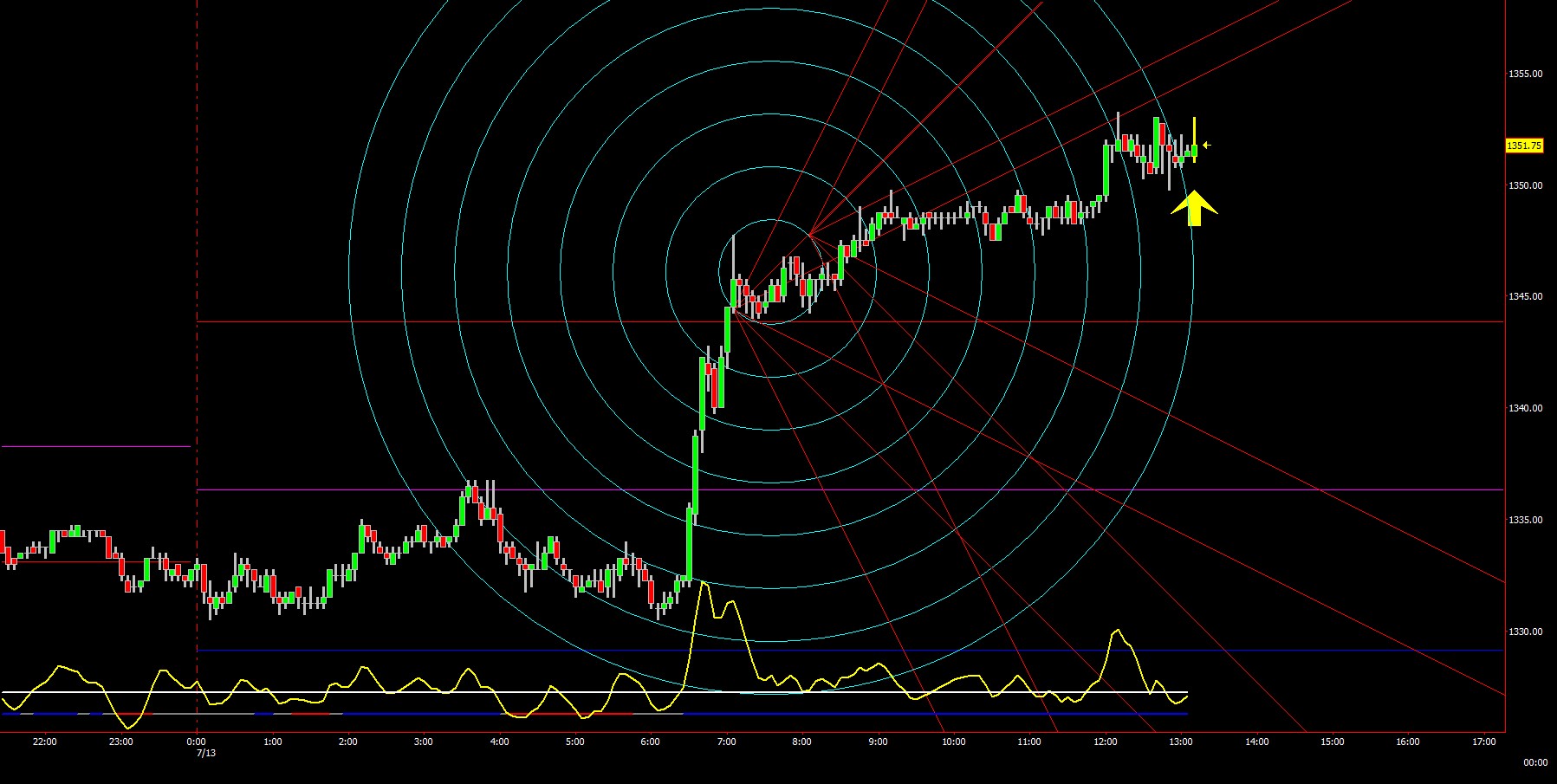Viewport: 1557px width, 784px height.
Task: Click the 12:00 time axis label
Action: pyautogui.click(x=1105, y=742)
